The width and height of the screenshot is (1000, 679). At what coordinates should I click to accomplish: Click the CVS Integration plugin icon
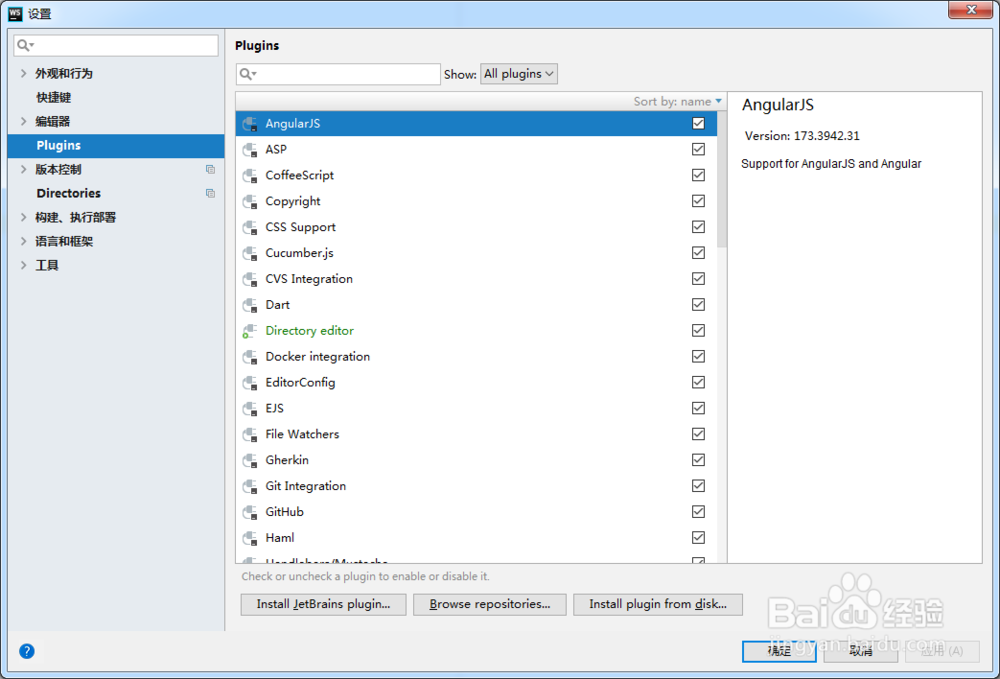pos(250,279)
